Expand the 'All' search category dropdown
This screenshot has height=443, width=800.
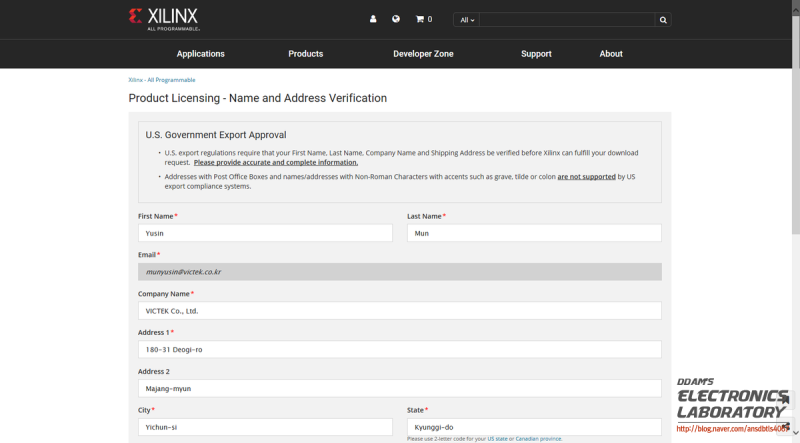[x=467, y=19]
